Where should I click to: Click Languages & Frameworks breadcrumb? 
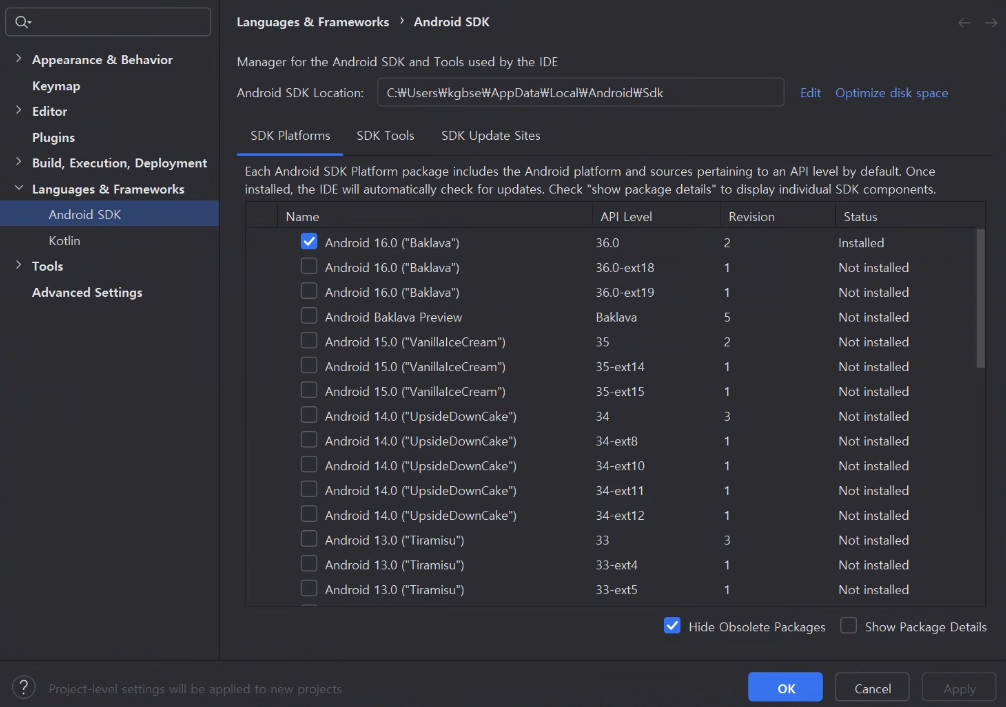[x=312, y=22]
